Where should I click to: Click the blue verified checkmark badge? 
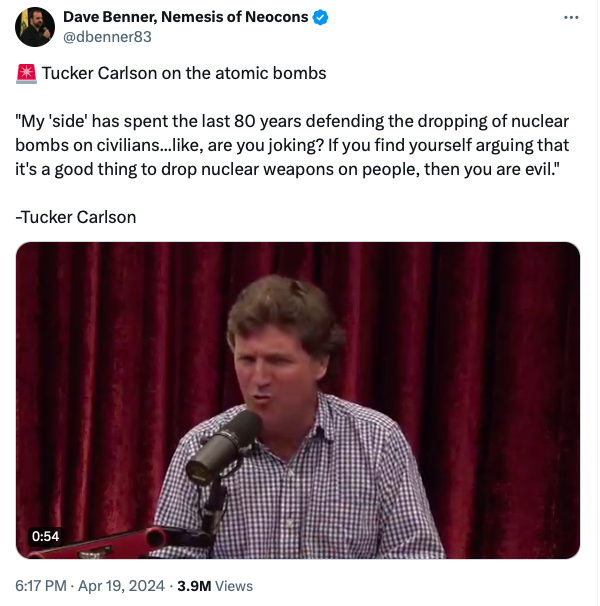[x=322, y=17]
